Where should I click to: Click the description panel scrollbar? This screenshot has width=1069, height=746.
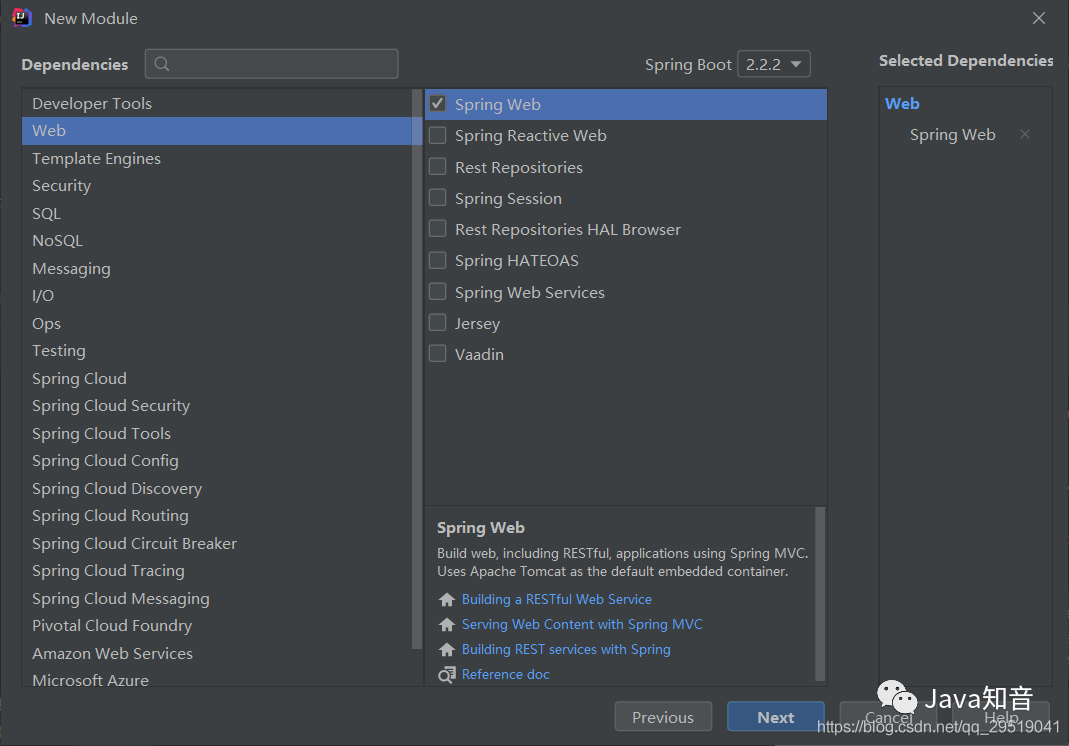click(820, 593)
